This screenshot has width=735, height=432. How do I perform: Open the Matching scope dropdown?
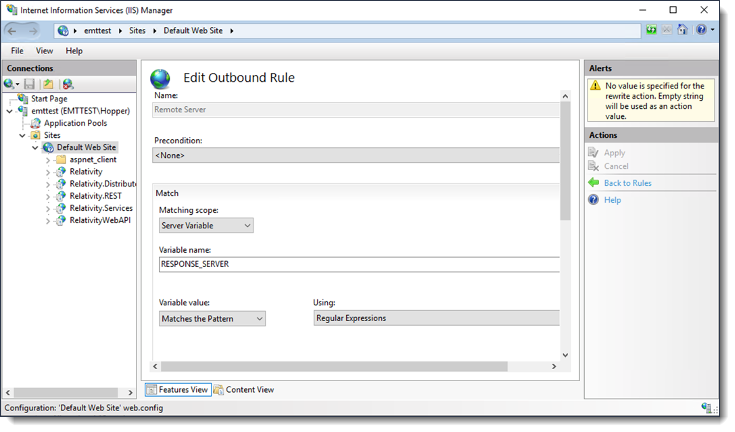click(x=206, y=225)
